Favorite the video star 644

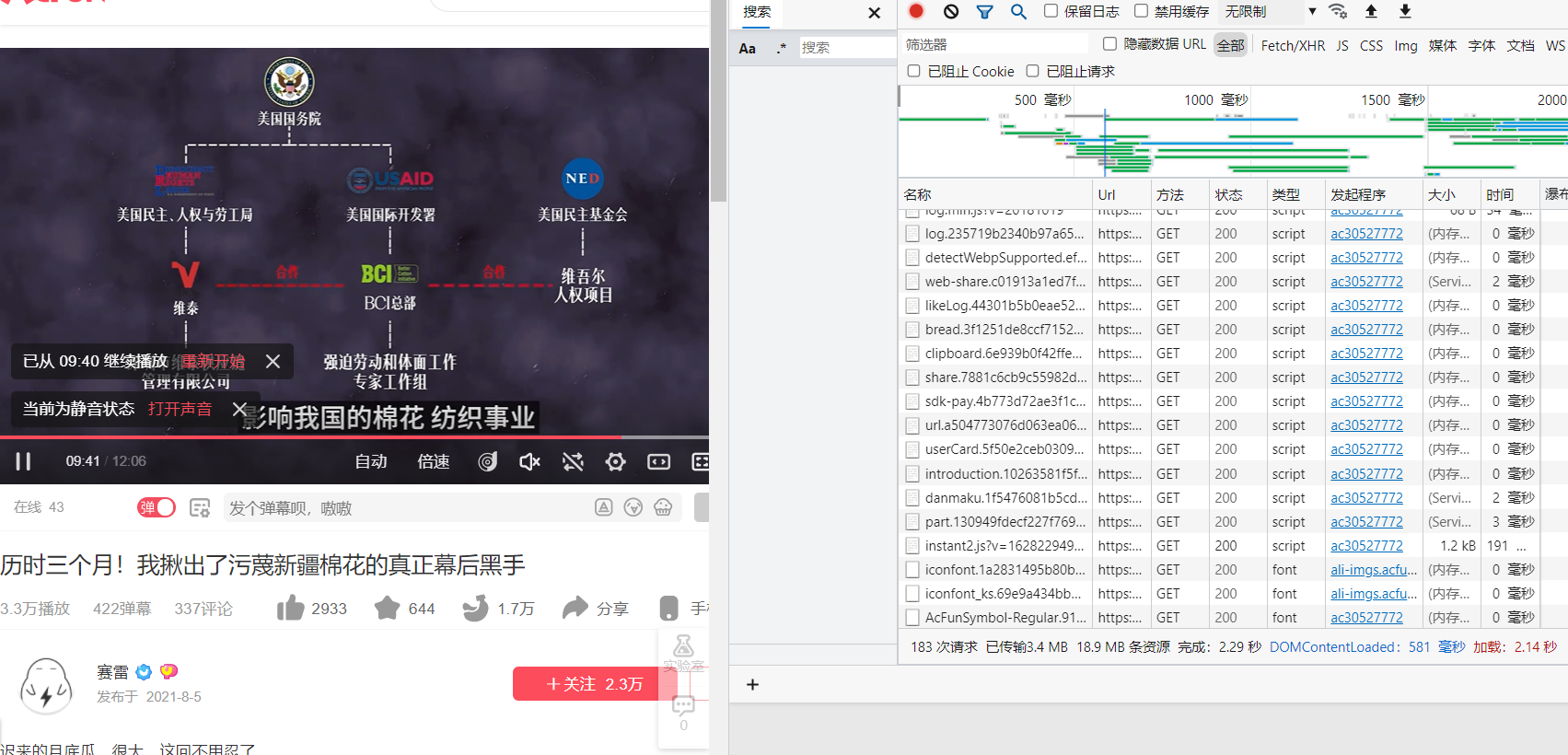388,608
